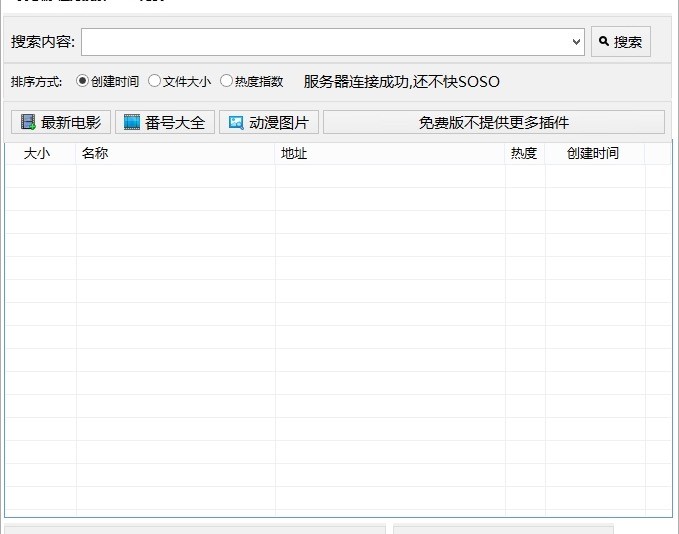Open the 番号大全 plugin
679x534 pixels.
pyautogui.click(x=165, y=122)
